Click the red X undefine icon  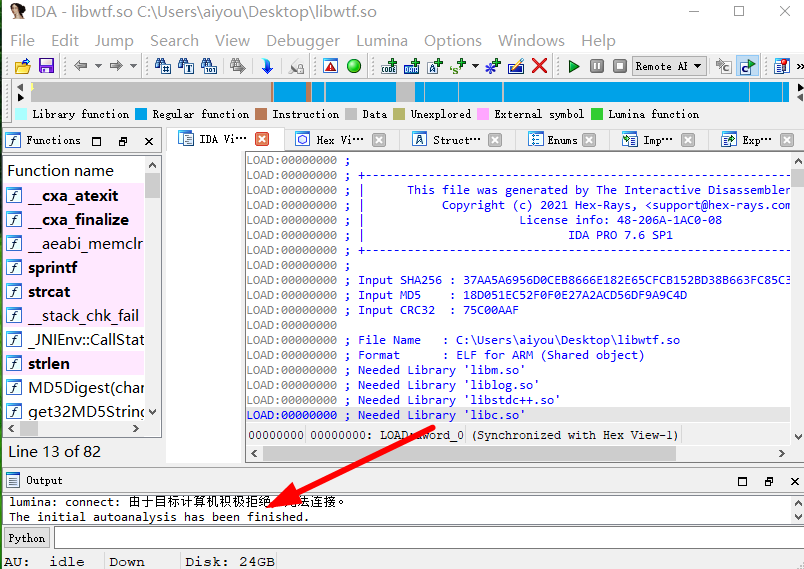click(539, 66)
